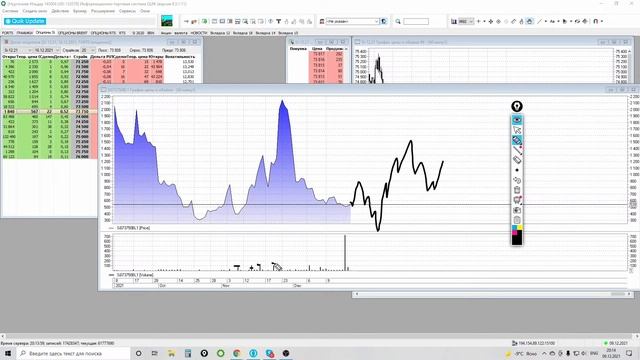Open the Система menu
This screenshot has height=360, width=640.
[x=10, y=11]
